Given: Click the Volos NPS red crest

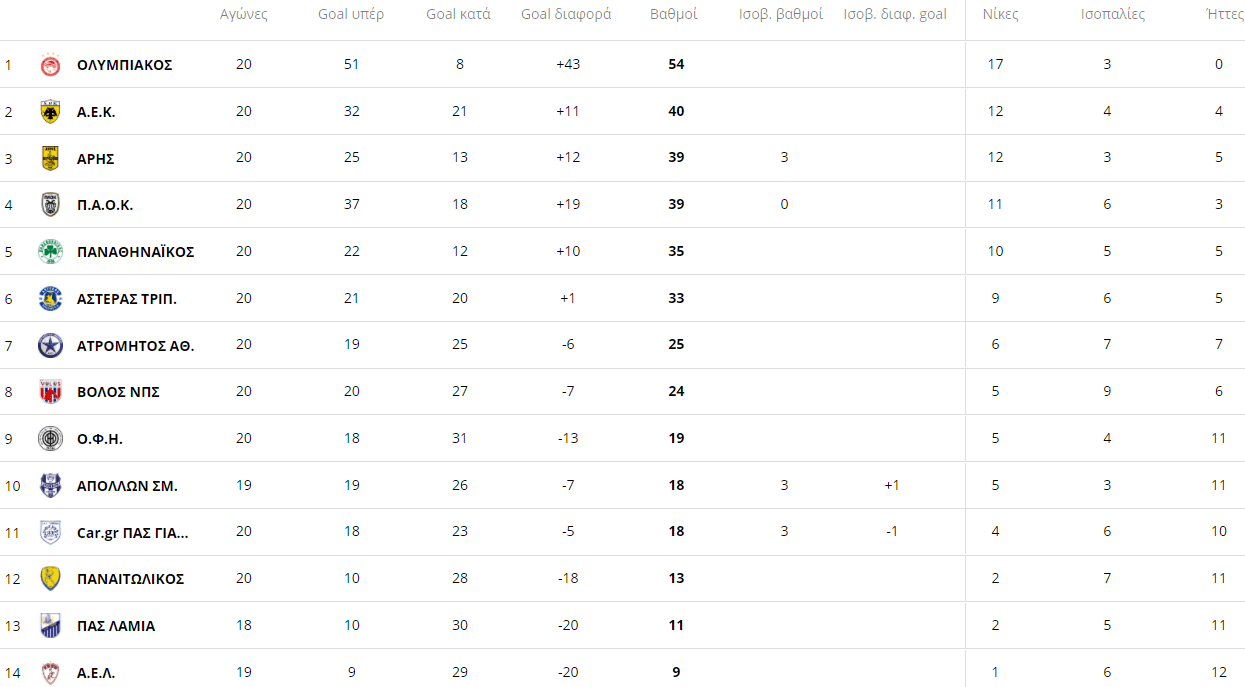Looking at the screenshot, I should pos(50,392).
